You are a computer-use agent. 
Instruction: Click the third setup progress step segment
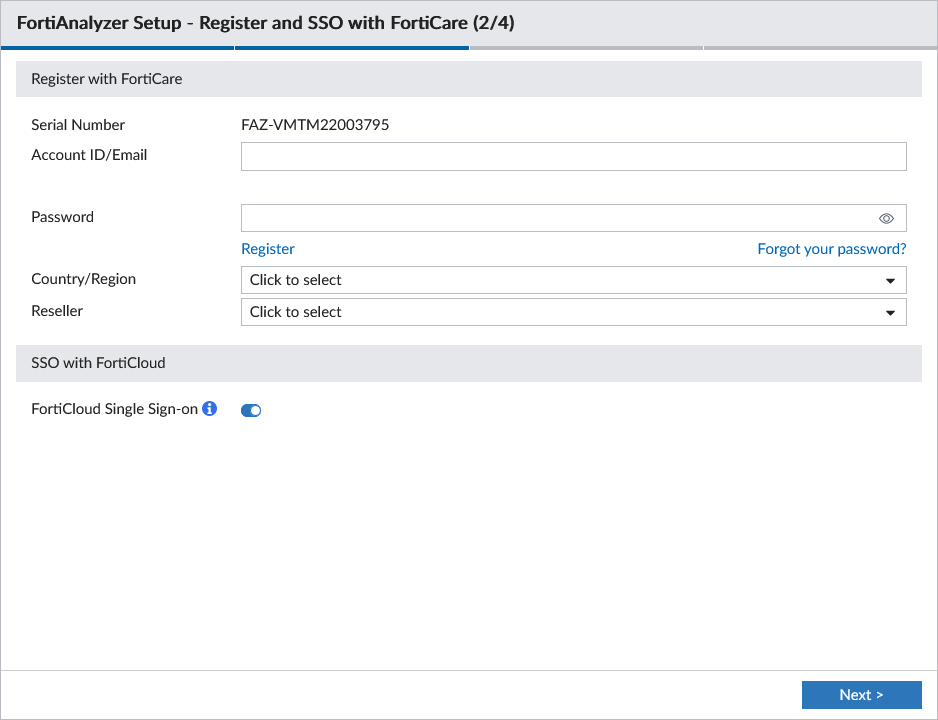[x=586, y=47]
